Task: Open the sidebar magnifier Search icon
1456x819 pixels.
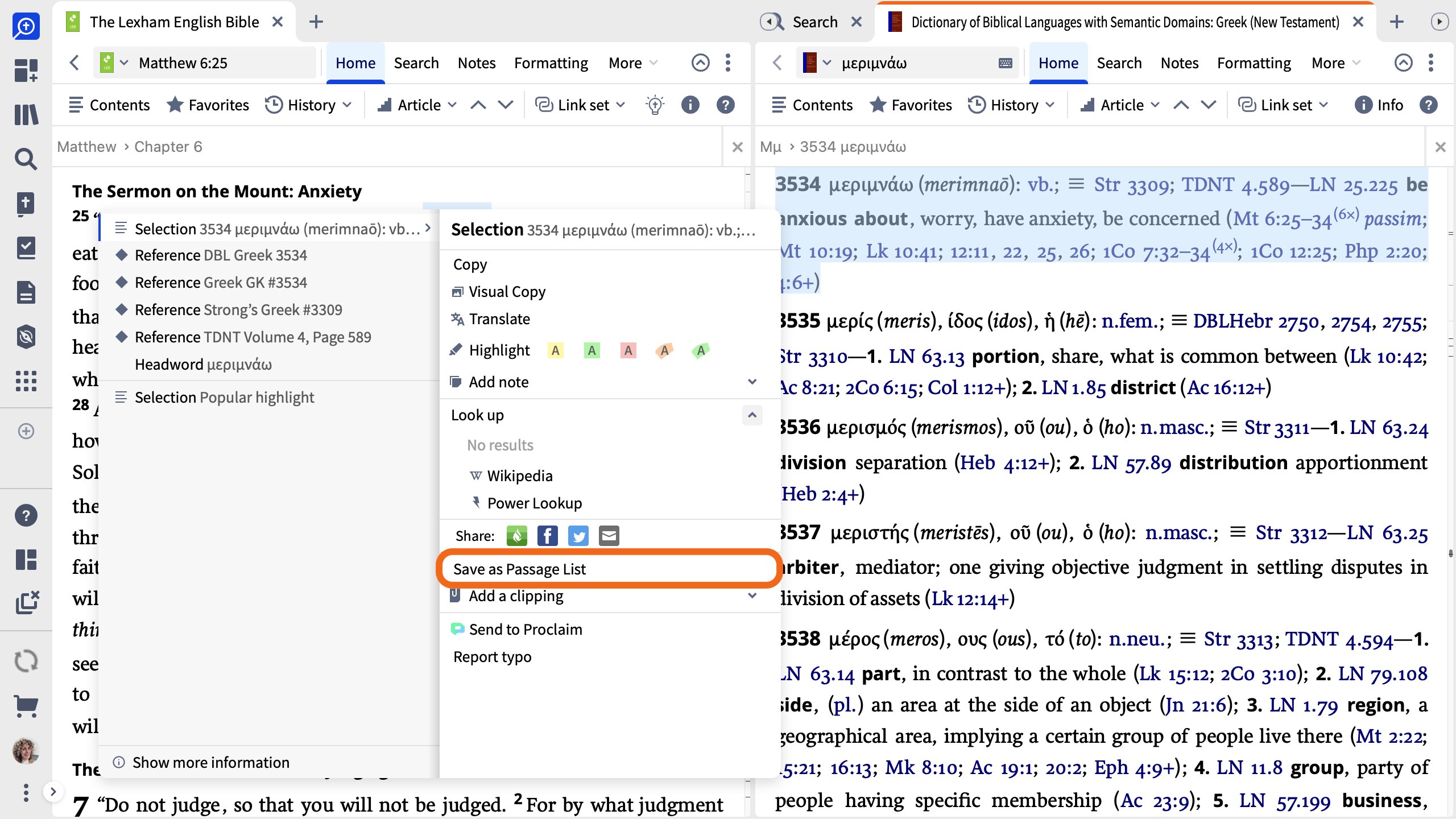Action: (26, 159)
